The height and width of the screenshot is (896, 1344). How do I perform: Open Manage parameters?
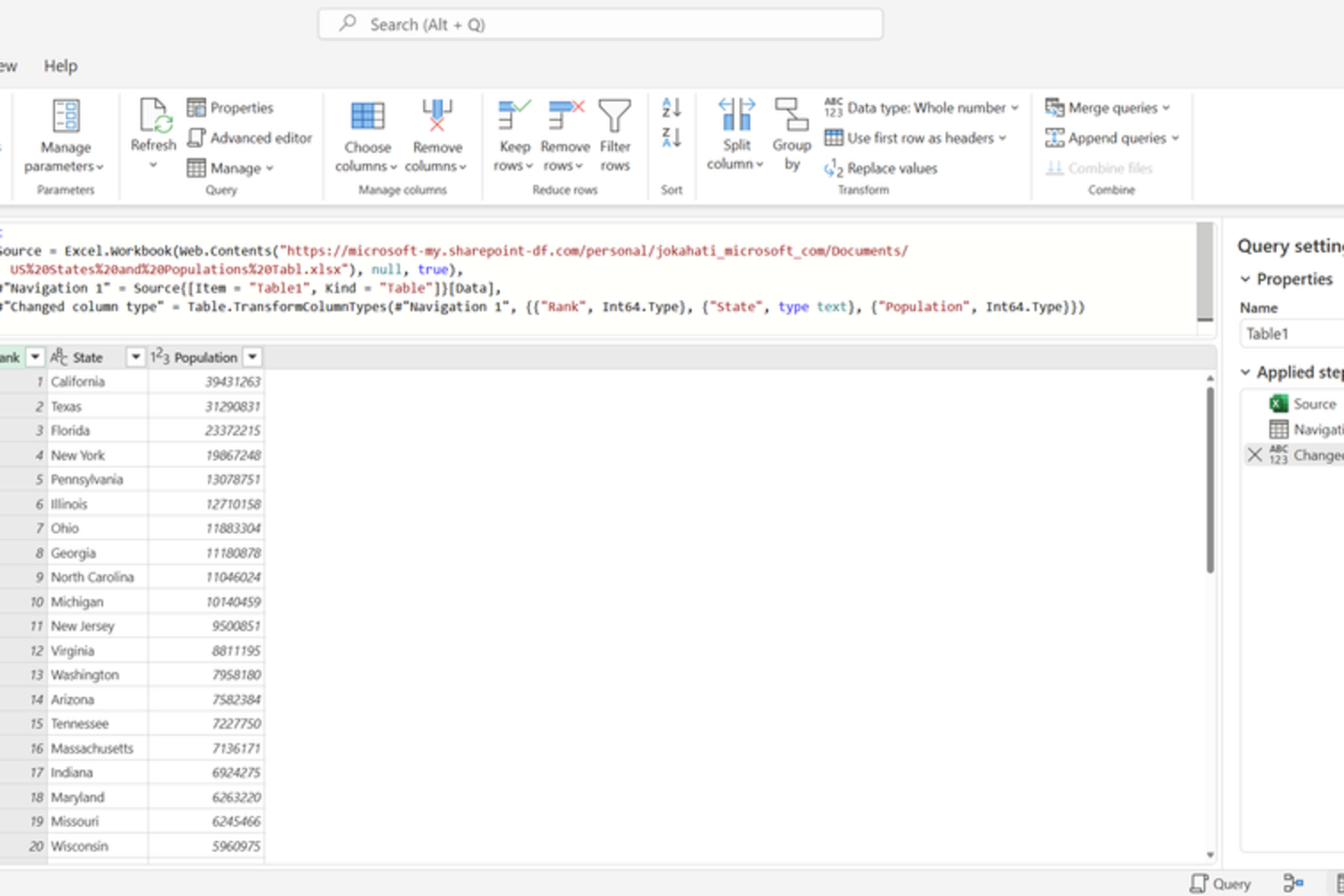65,136
